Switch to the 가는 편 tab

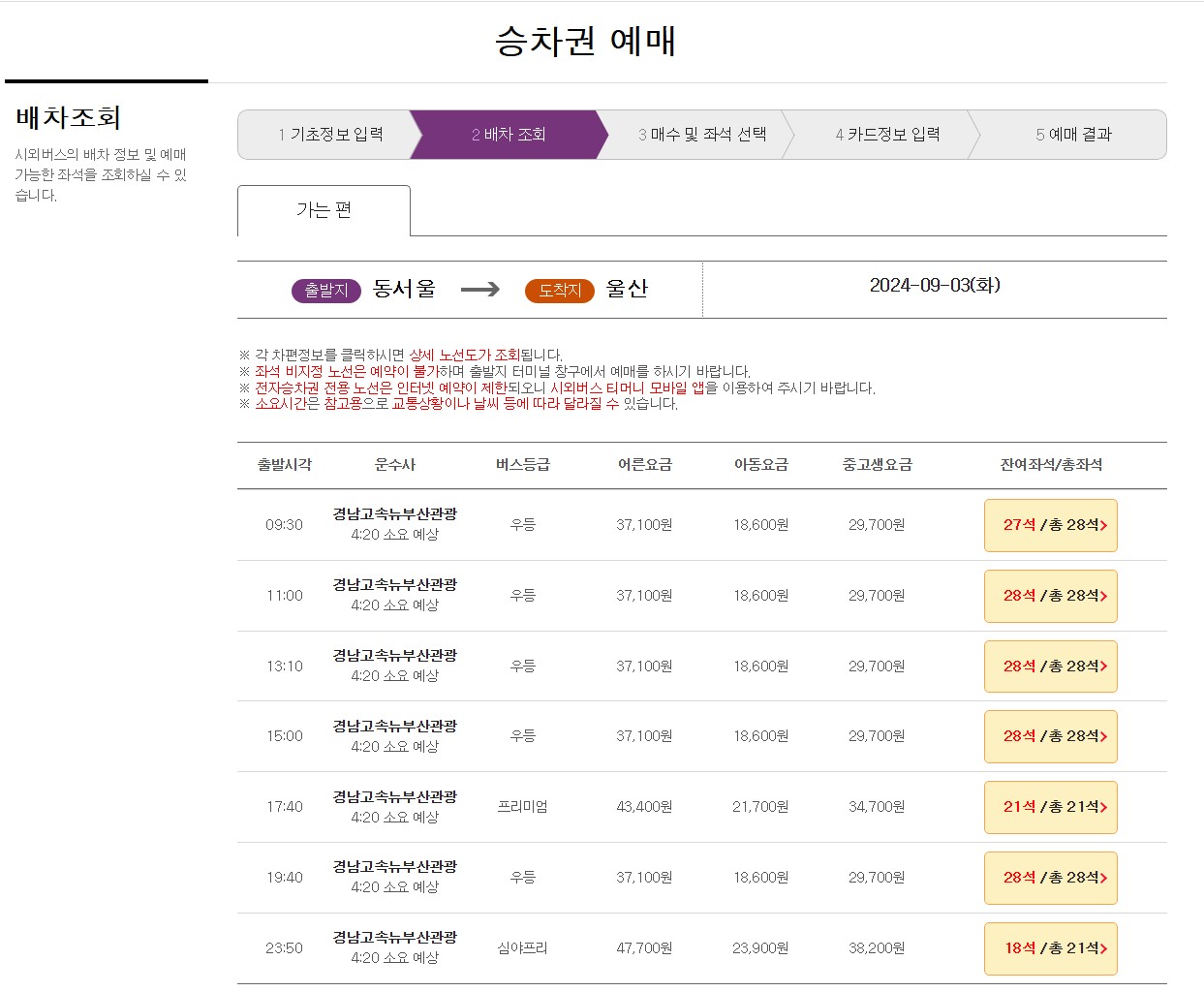pos(323,210)
